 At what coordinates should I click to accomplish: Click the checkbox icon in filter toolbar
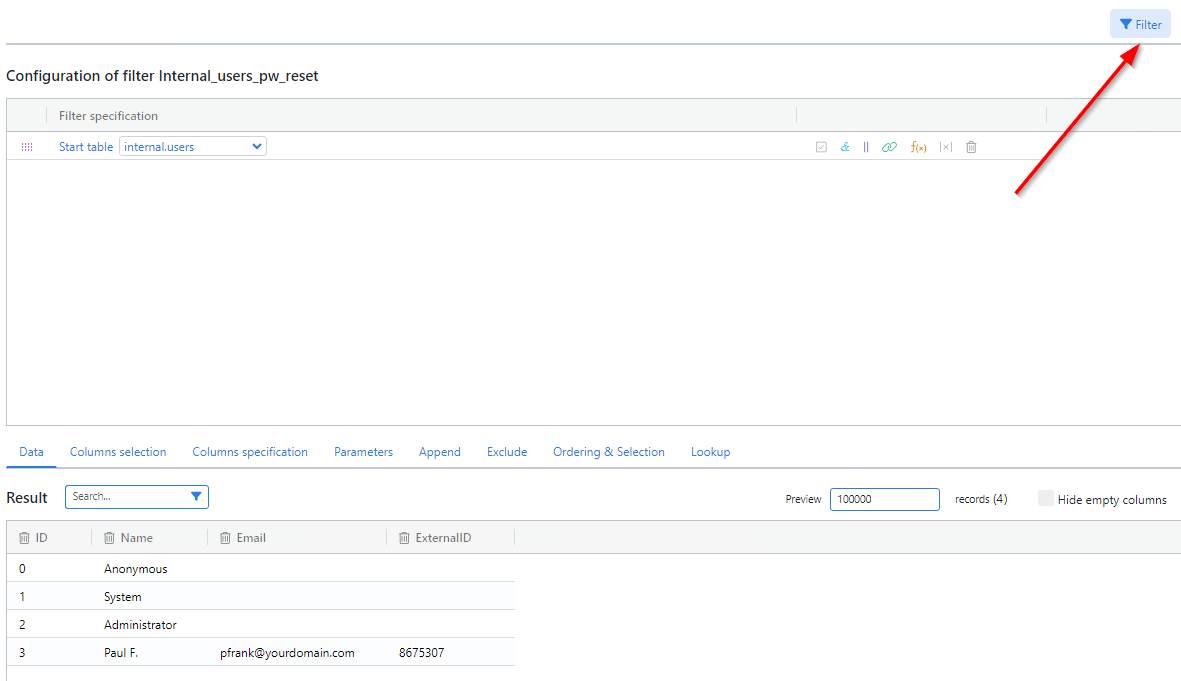[x=821, y=147]
